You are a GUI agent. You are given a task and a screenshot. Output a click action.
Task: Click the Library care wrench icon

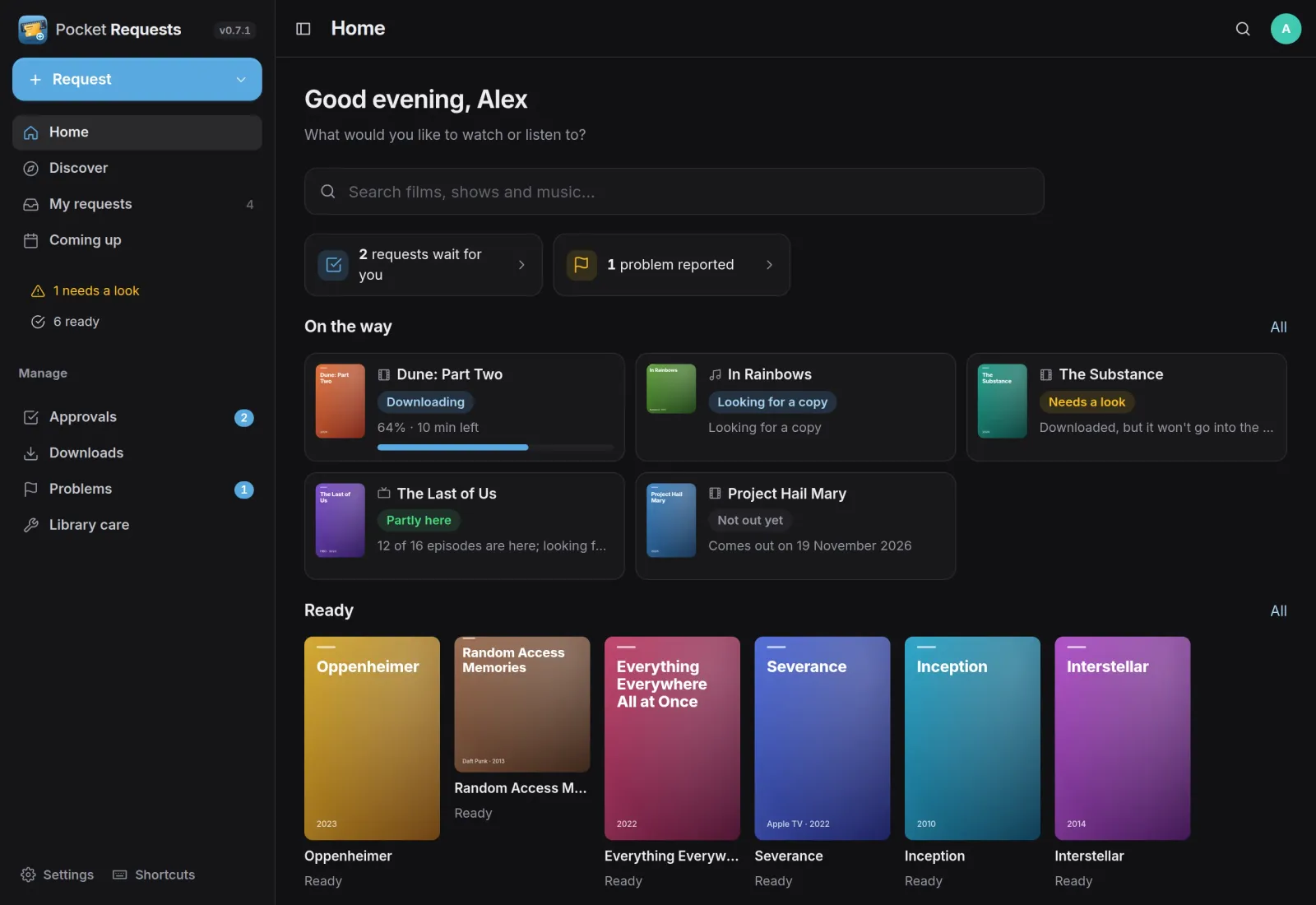click(31, 526)
